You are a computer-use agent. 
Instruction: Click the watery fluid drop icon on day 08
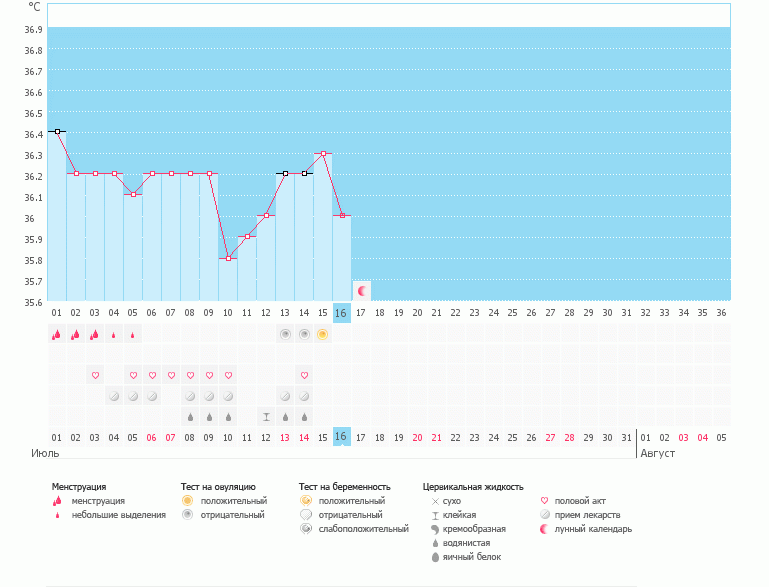[x=190, y=417]
